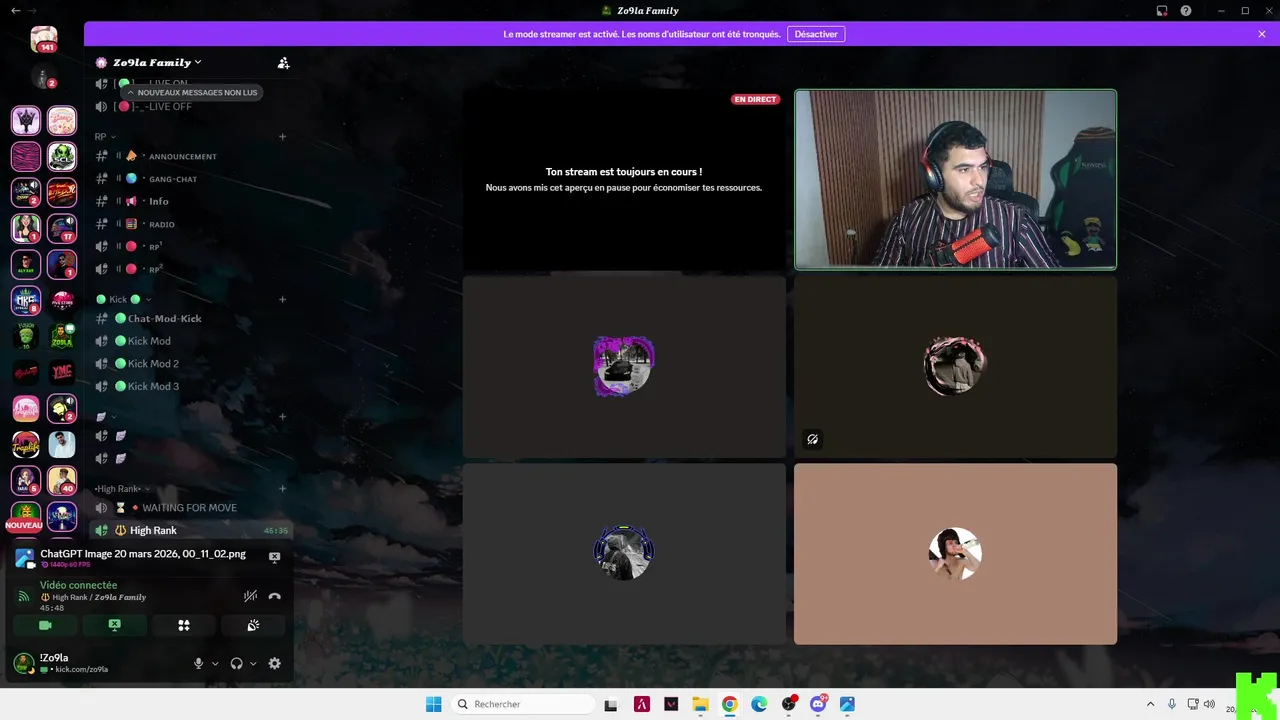
Task: Open direct messages with 141 badge
Action: [x=44, y=39]
